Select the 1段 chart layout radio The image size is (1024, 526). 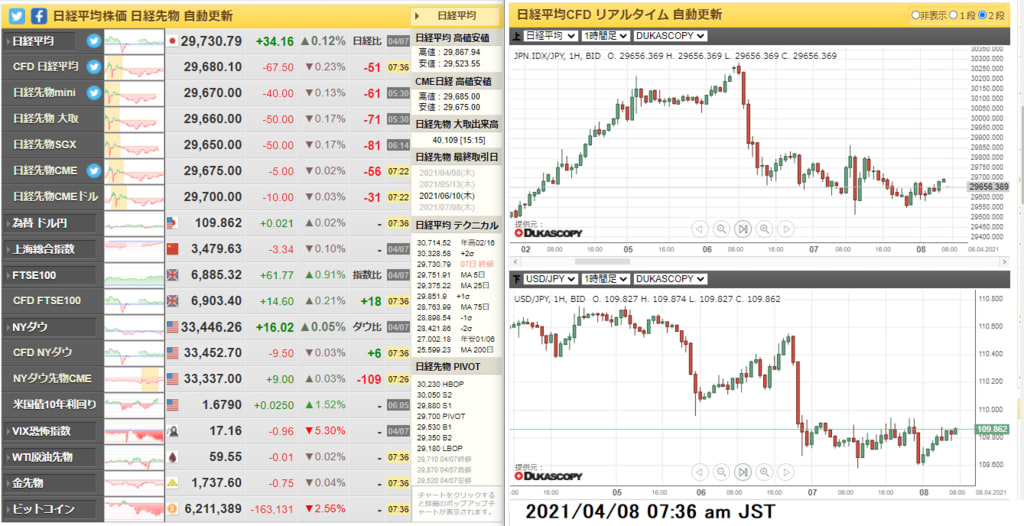pyautogui.click(x=953, y=15)
